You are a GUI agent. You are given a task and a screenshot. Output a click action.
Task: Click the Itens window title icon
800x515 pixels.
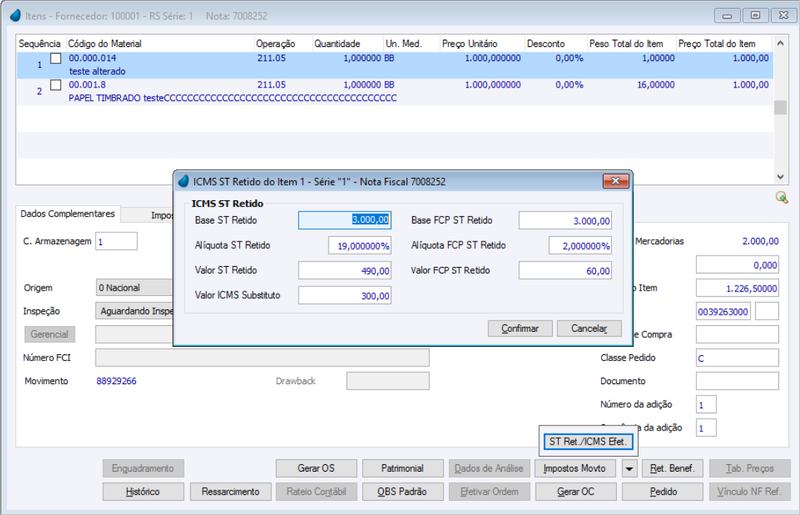[x=15, y=16]
